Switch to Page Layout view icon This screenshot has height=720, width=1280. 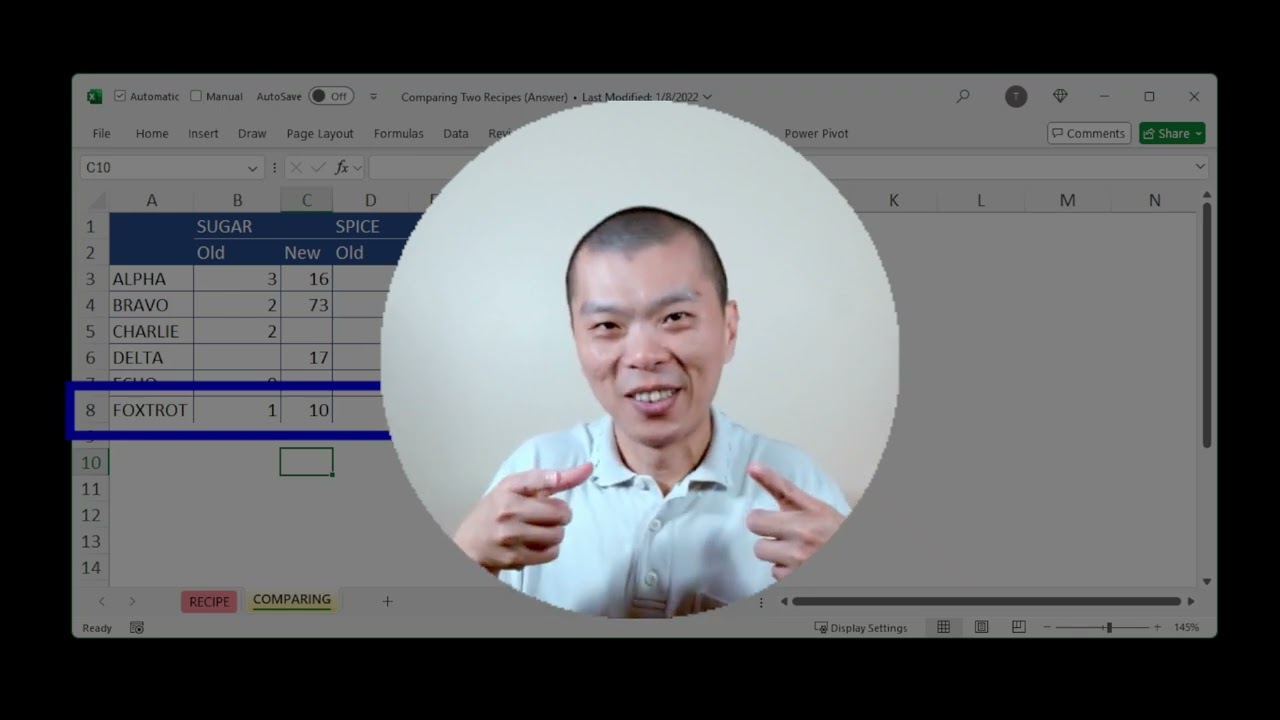pyautogui.click(x=981, y=627)
